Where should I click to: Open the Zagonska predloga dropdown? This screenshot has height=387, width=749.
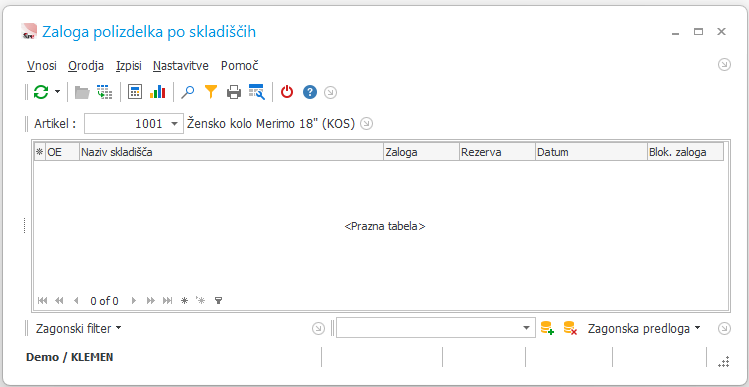click(x=644, y=329)
